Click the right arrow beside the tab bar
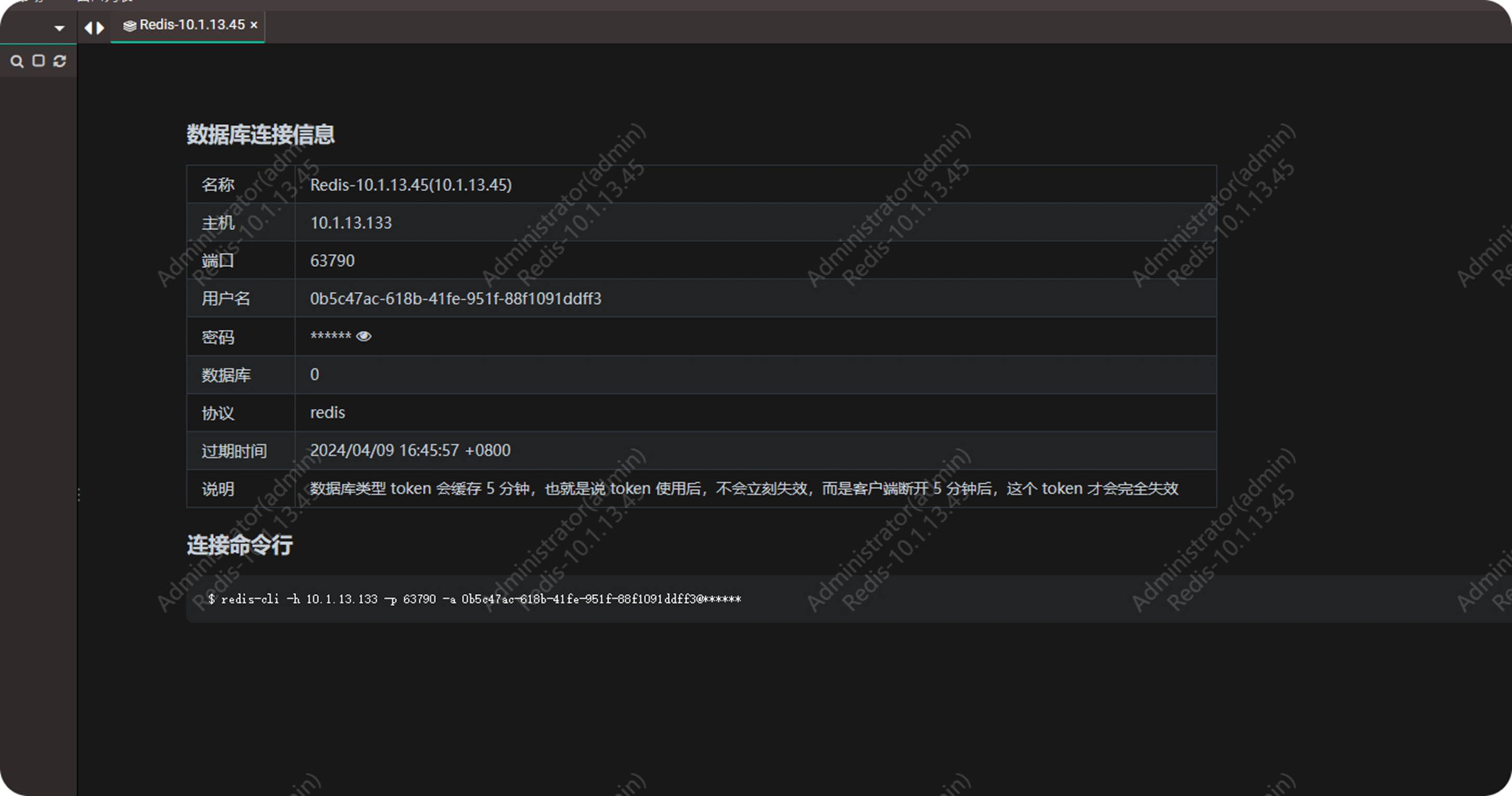The height and width of the screenshot is (796, 1512). pos(100,28)
